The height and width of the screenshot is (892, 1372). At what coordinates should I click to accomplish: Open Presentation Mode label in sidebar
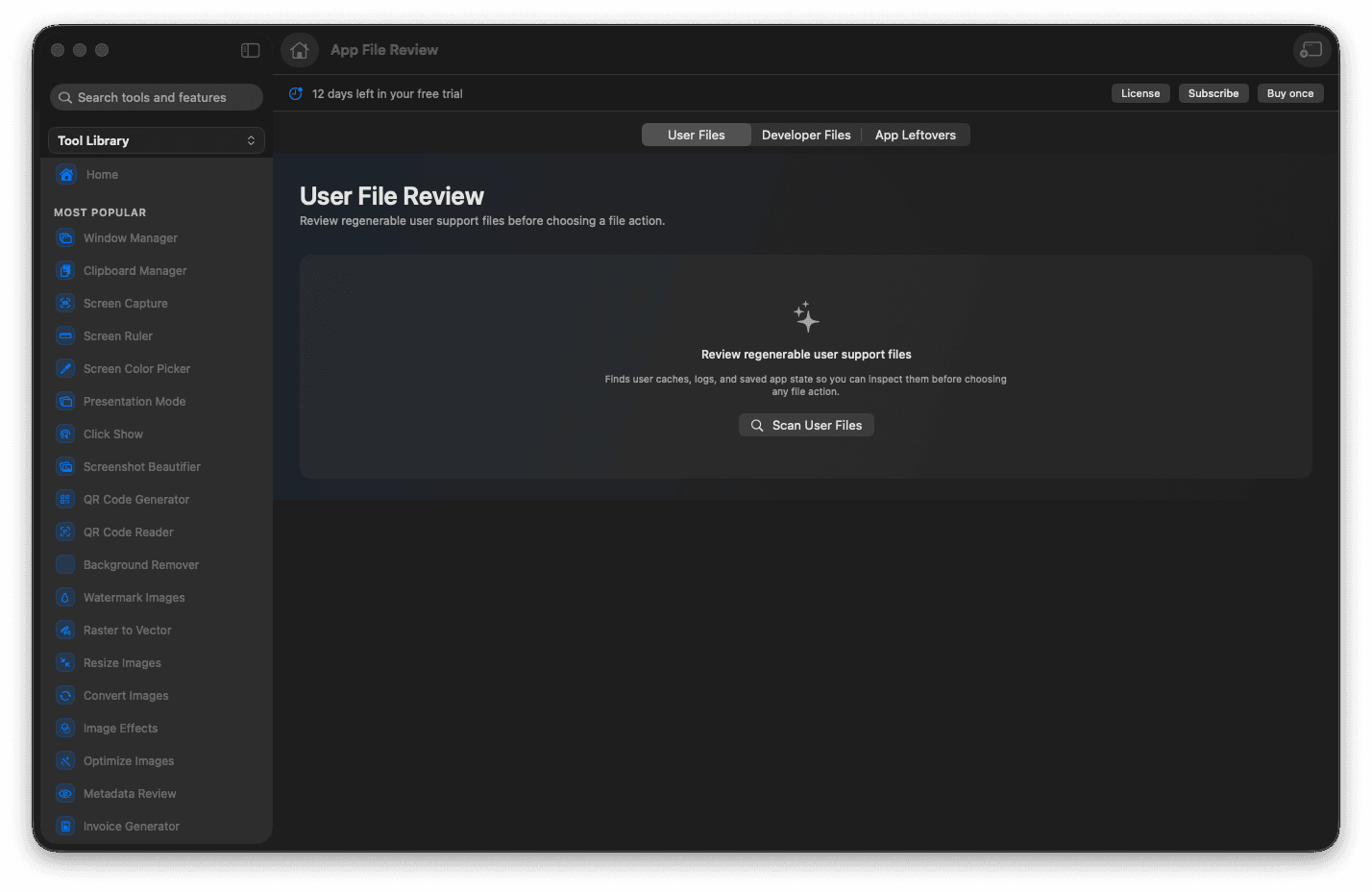tap(135, 402)
